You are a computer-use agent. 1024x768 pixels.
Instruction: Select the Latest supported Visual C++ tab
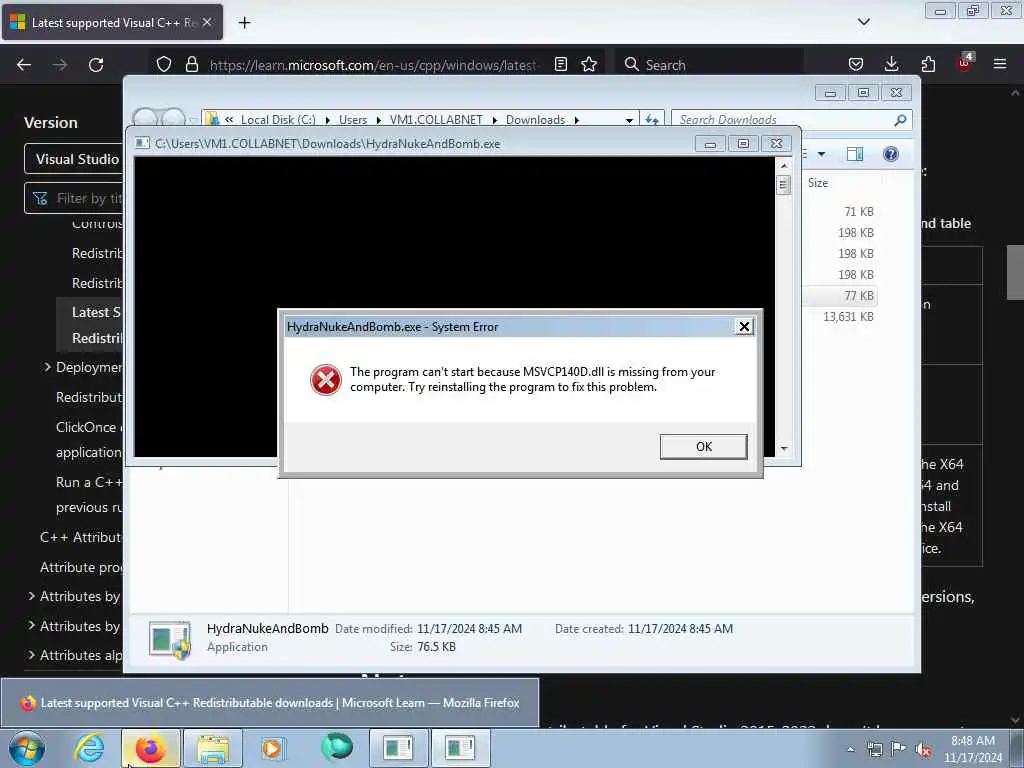point(112,22)
